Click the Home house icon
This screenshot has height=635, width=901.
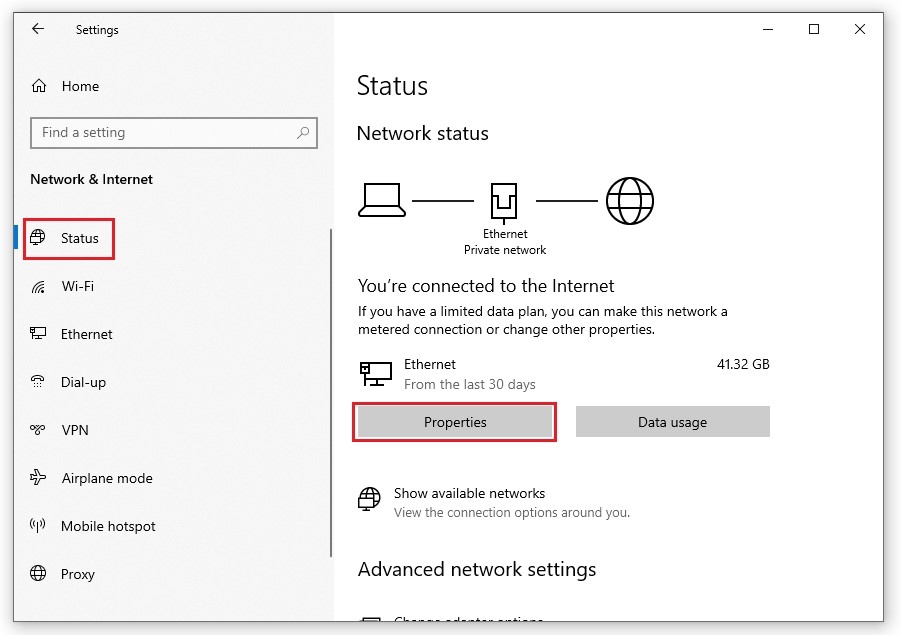[39, 86]
